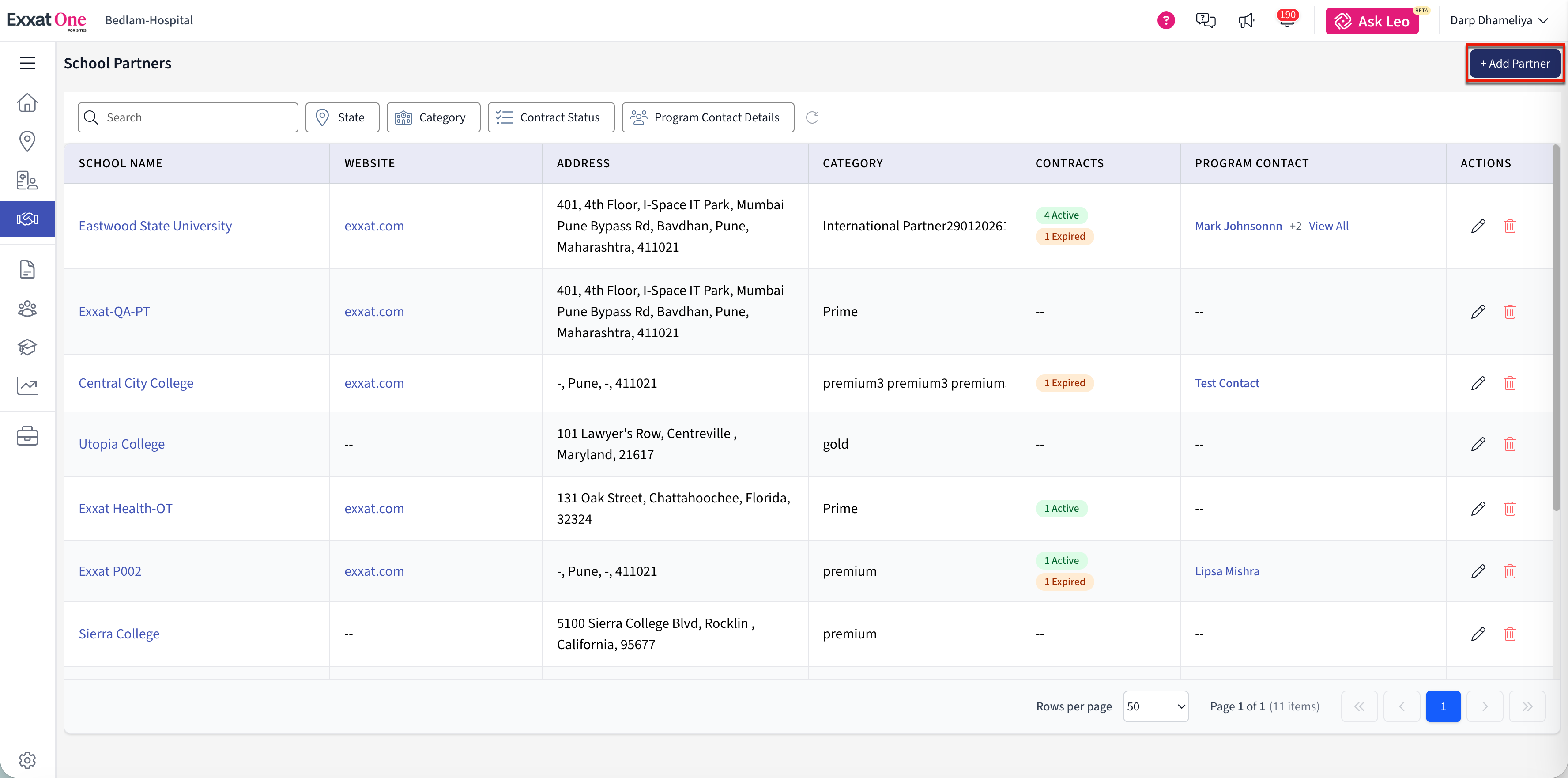Edit Eastwood State University with pencil icon

pyautogui.click(x=1478, y=226)
